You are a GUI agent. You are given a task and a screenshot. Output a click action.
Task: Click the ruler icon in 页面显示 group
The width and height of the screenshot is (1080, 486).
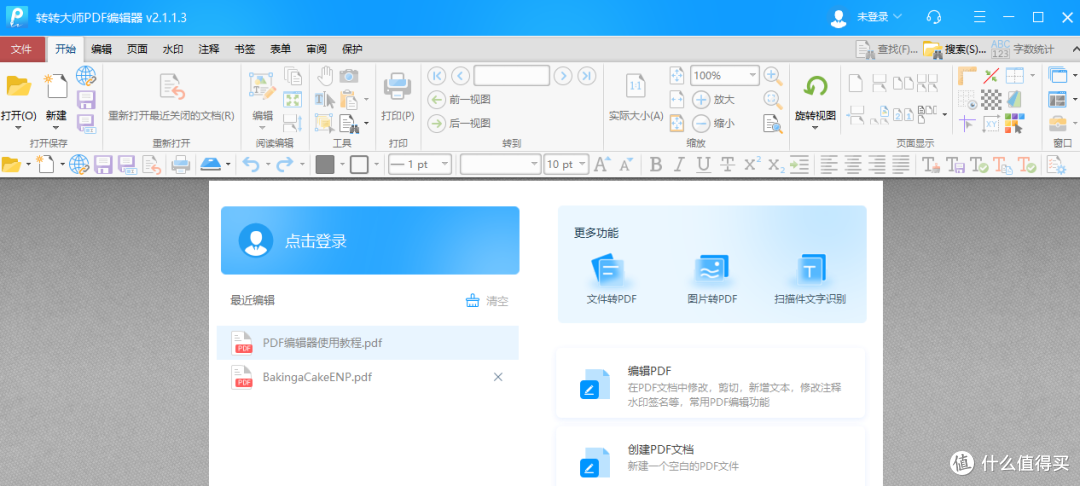point(967,76)
